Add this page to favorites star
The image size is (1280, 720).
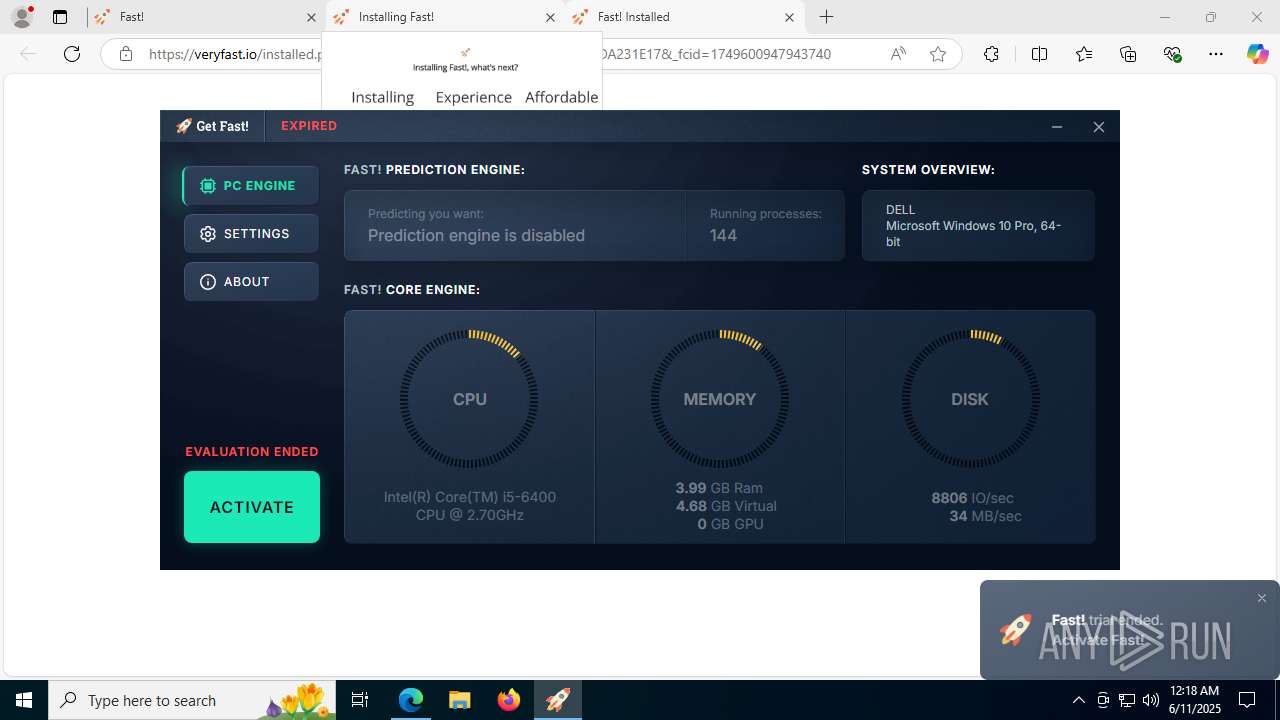pyautogui.click(x=938, y=54)
